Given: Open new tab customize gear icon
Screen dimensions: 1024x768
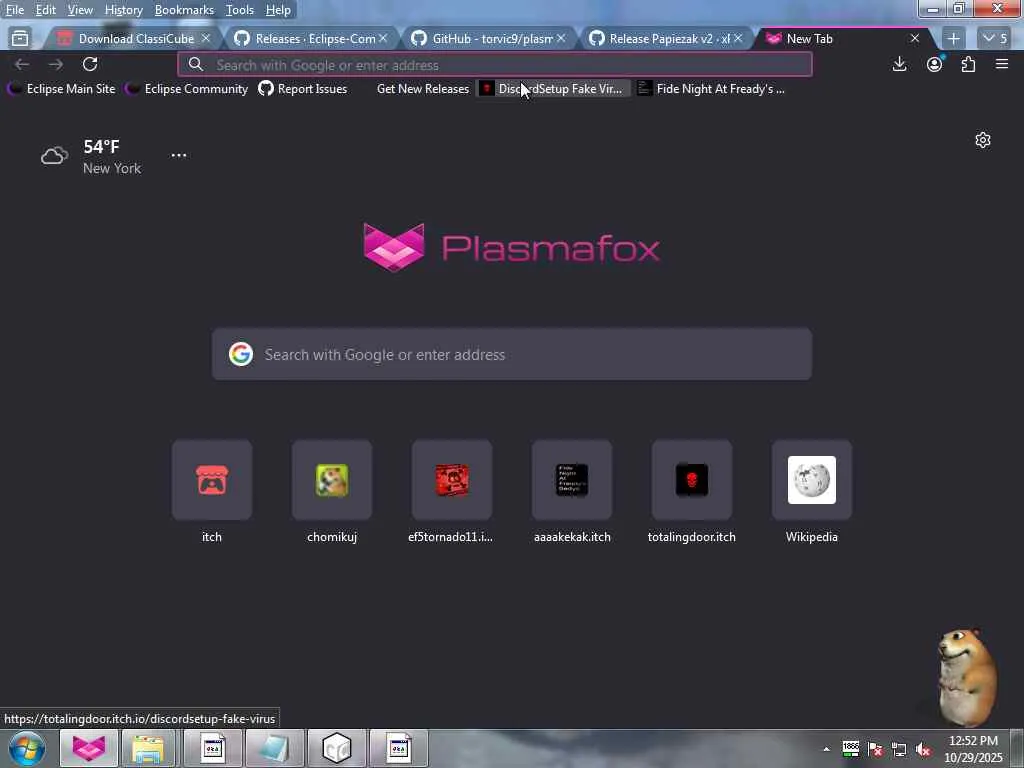Looking at the screenshot, I should (x=982, y=140).
